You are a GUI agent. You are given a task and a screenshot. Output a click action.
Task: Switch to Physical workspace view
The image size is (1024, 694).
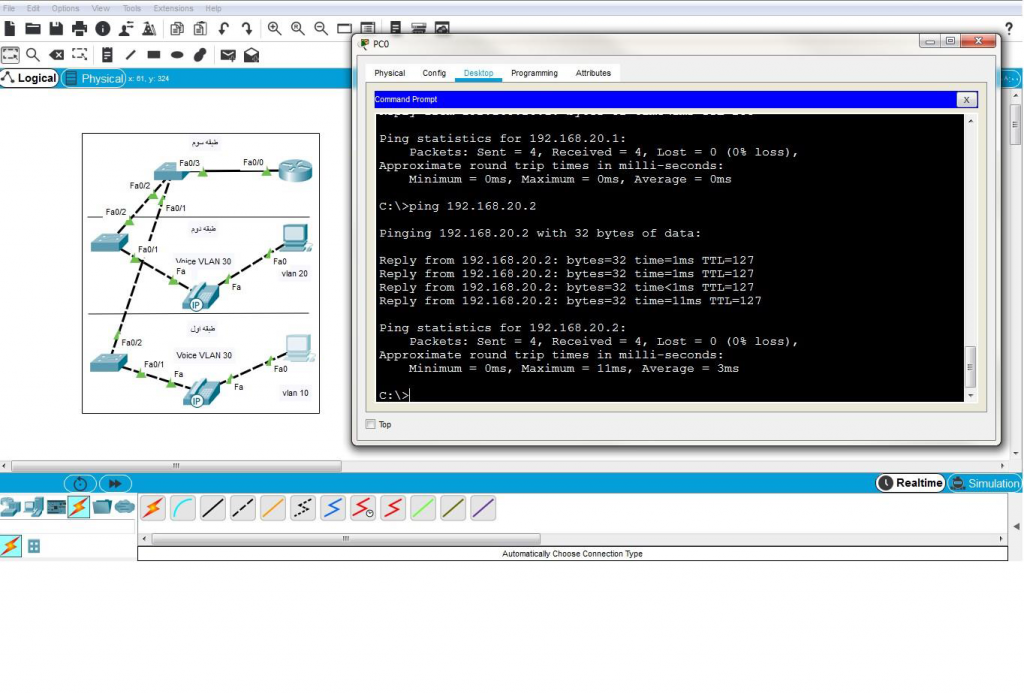tap(94, 78)
